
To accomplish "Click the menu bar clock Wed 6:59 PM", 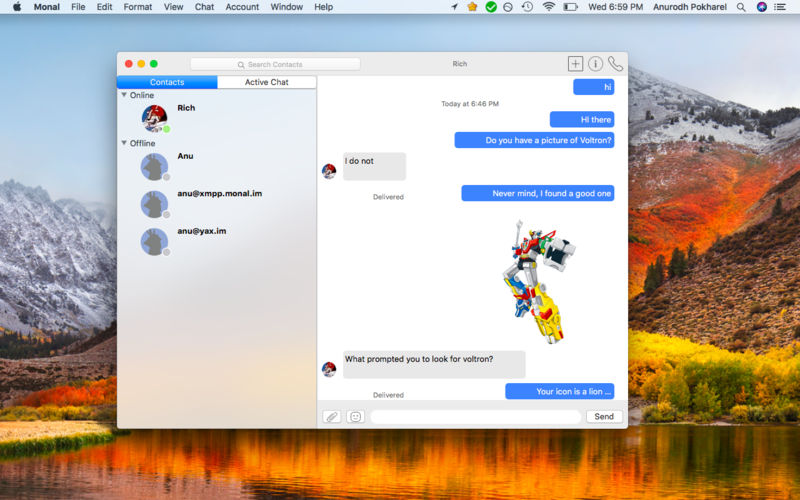I will click(615, 7).
